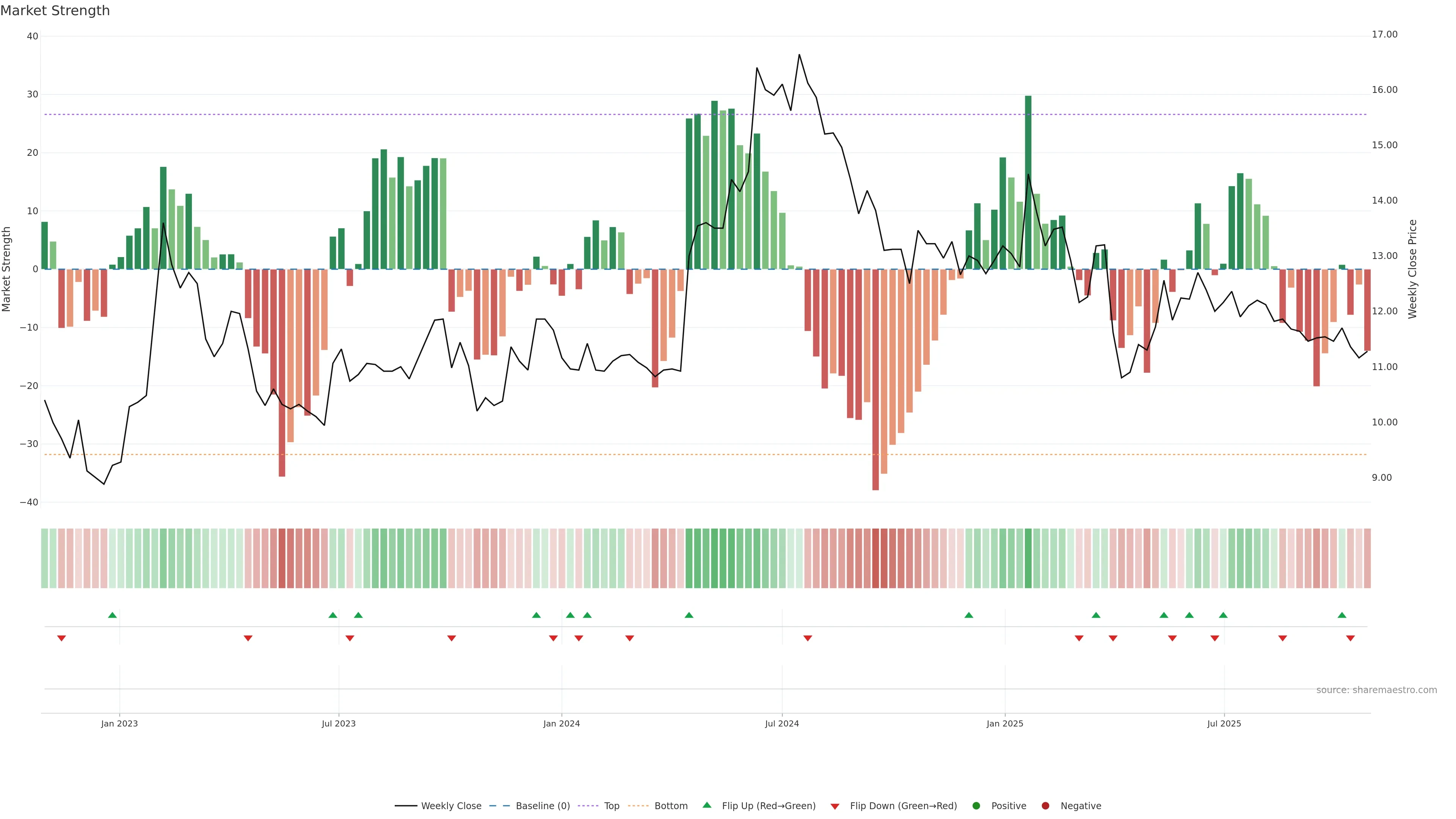Click the Flip Down red triangle legend icon
The height and width of the screenshot is (819, 1456).
[835, 806]
